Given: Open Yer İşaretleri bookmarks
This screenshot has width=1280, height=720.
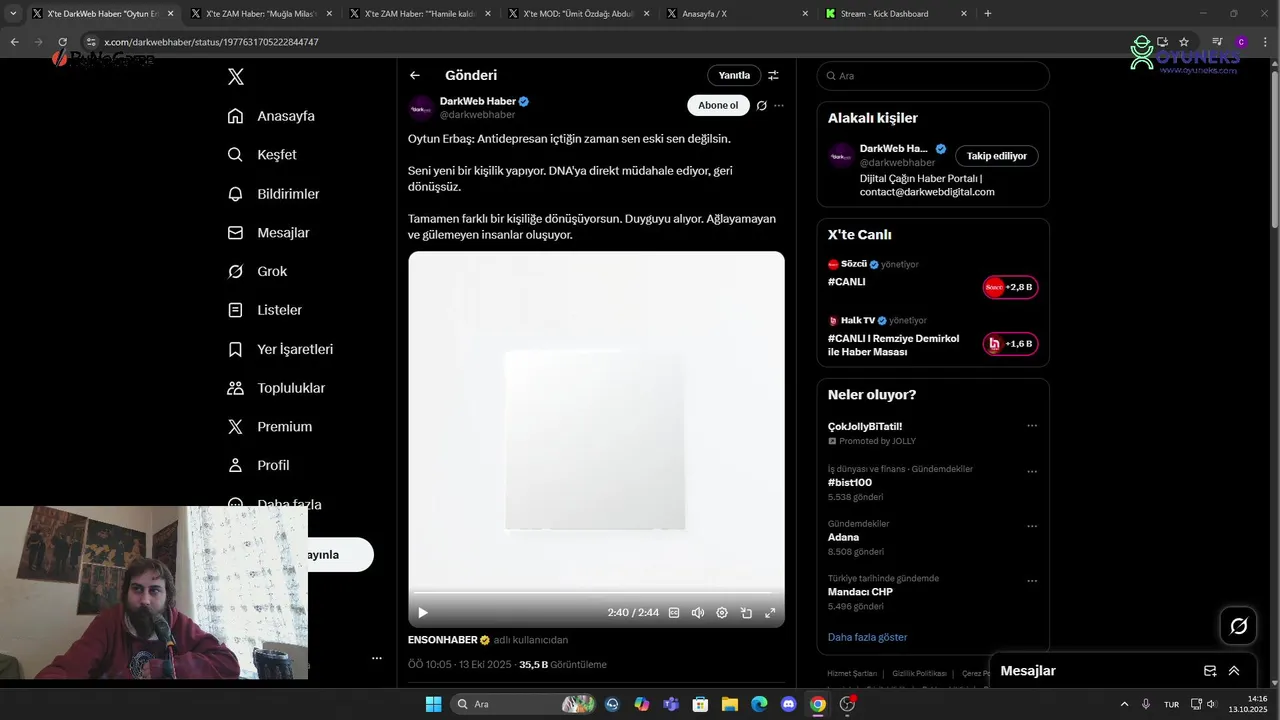Looking at the screenshot, I should (x=280, y=349).
